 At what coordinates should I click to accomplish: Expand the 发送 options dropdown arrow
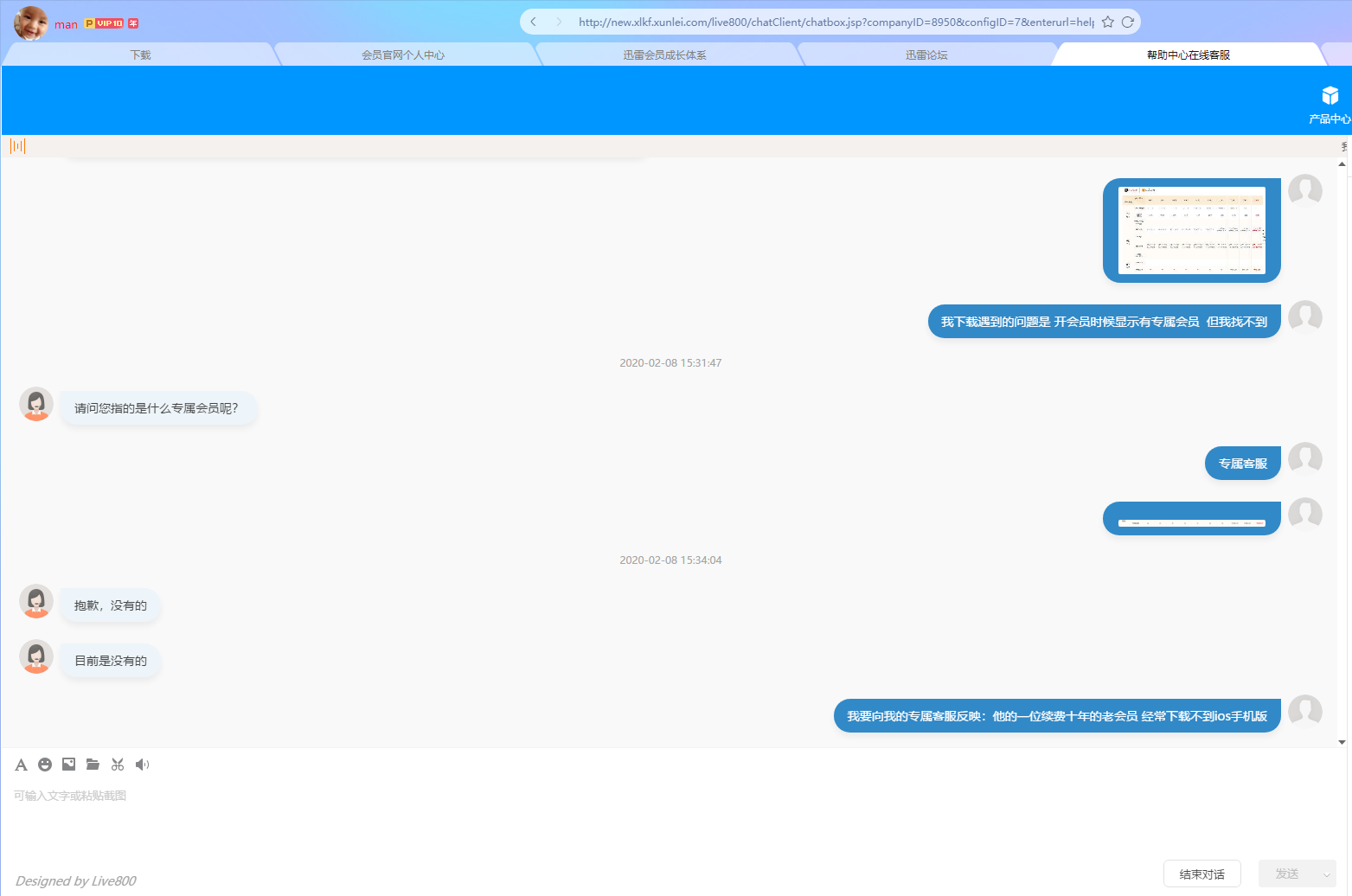1326,874
